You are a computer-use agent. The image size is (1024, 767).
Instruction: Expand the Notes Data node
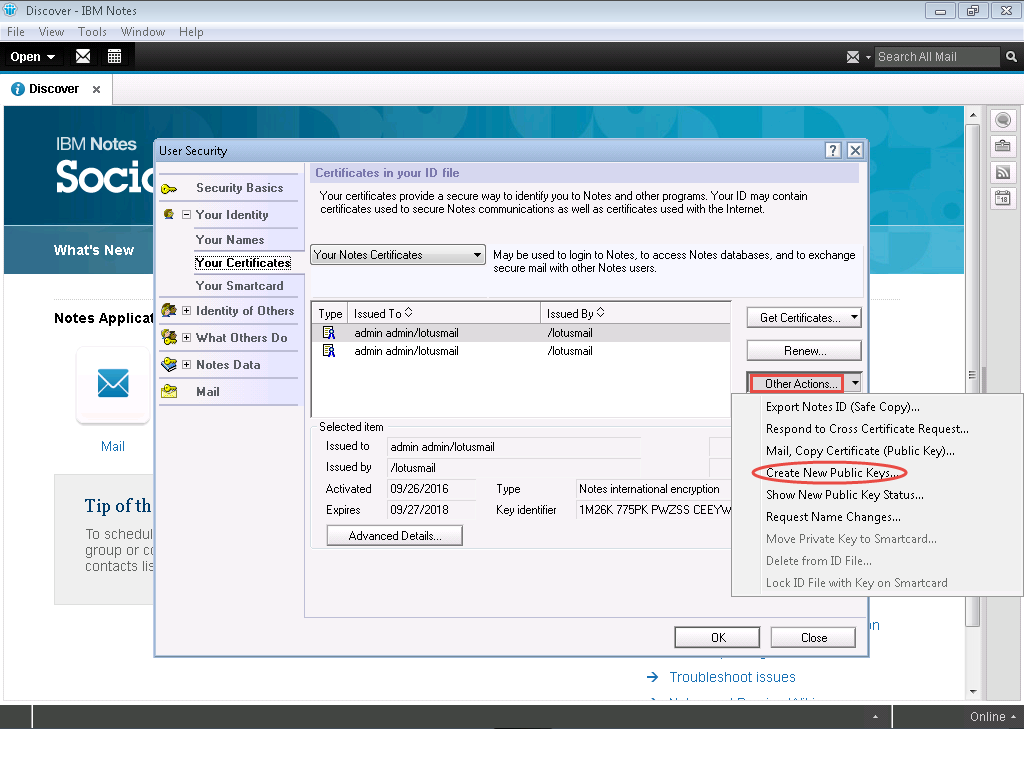[x=186, y=365]
